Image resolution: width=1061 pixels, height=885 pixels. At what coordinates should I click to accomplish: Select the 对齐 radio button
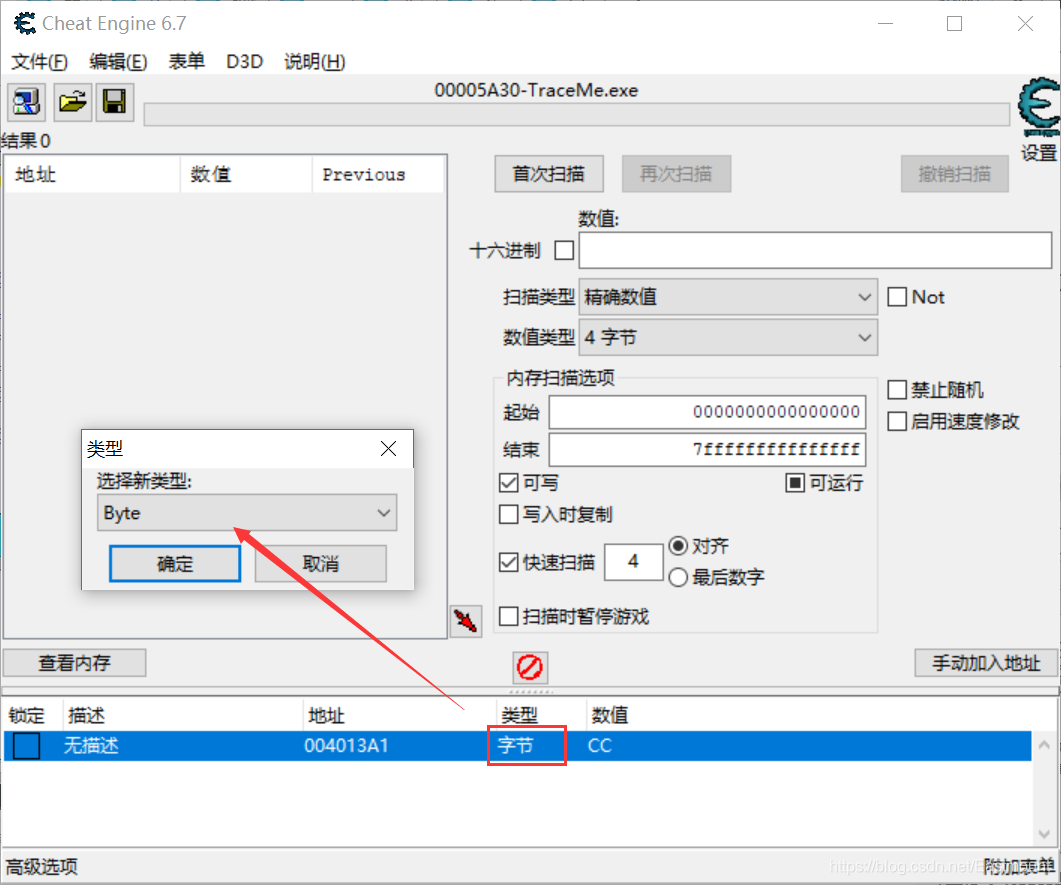coord(678,545)
